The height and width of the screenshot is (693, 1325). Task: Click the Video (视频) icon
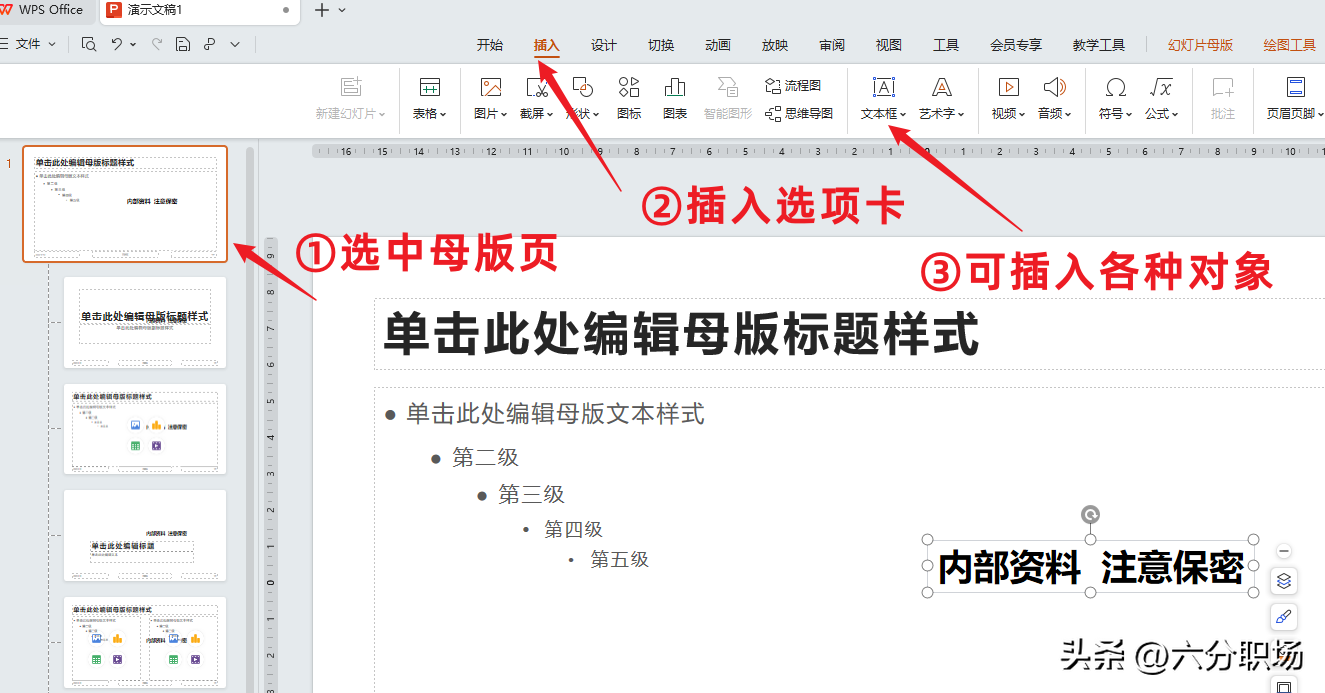point(1009,87)
